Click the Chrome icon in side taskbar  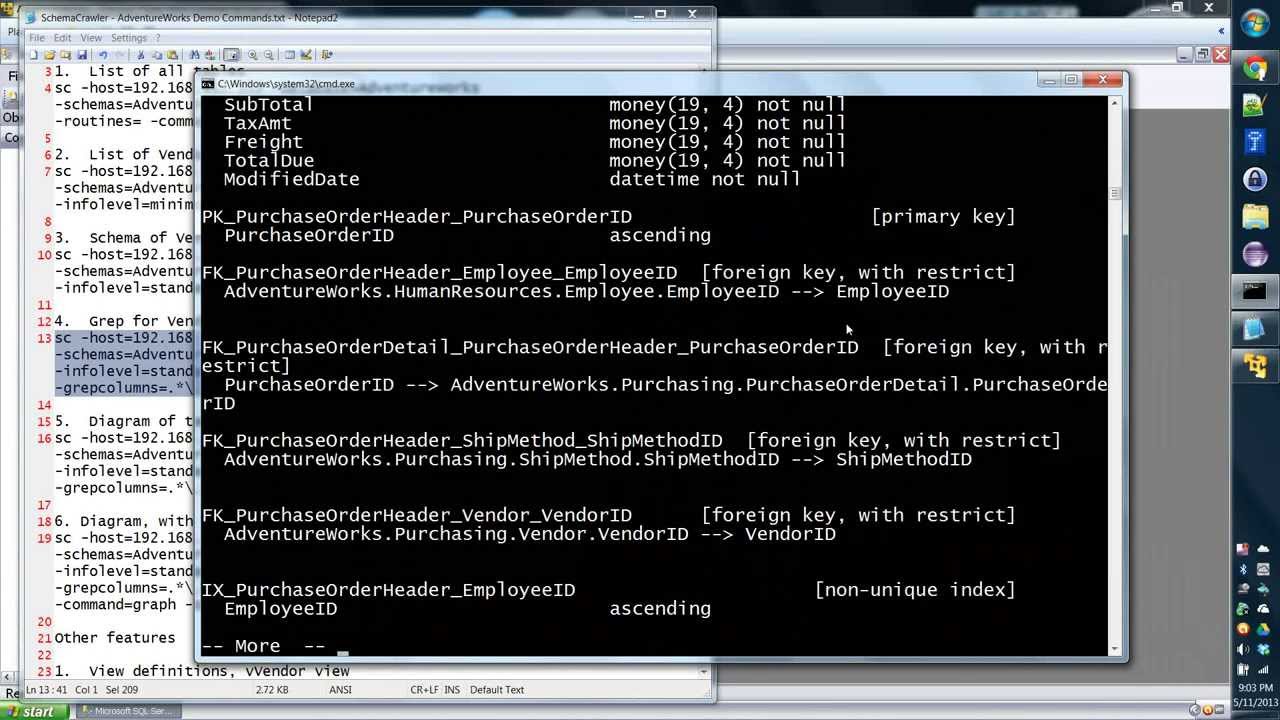click(1255, 68)
